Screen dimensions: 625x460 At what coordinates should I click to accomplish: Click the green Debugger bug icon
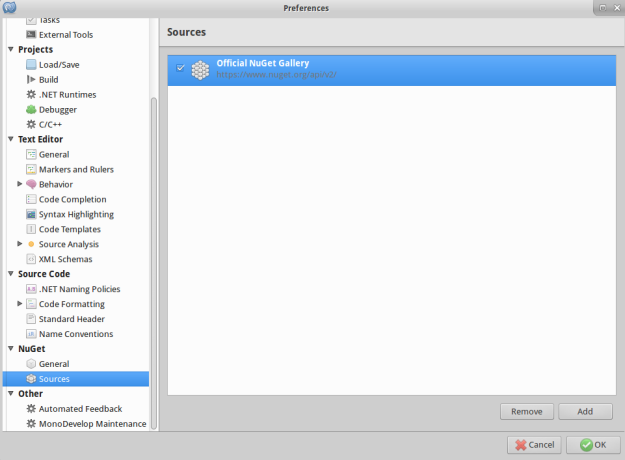point(31,109)
